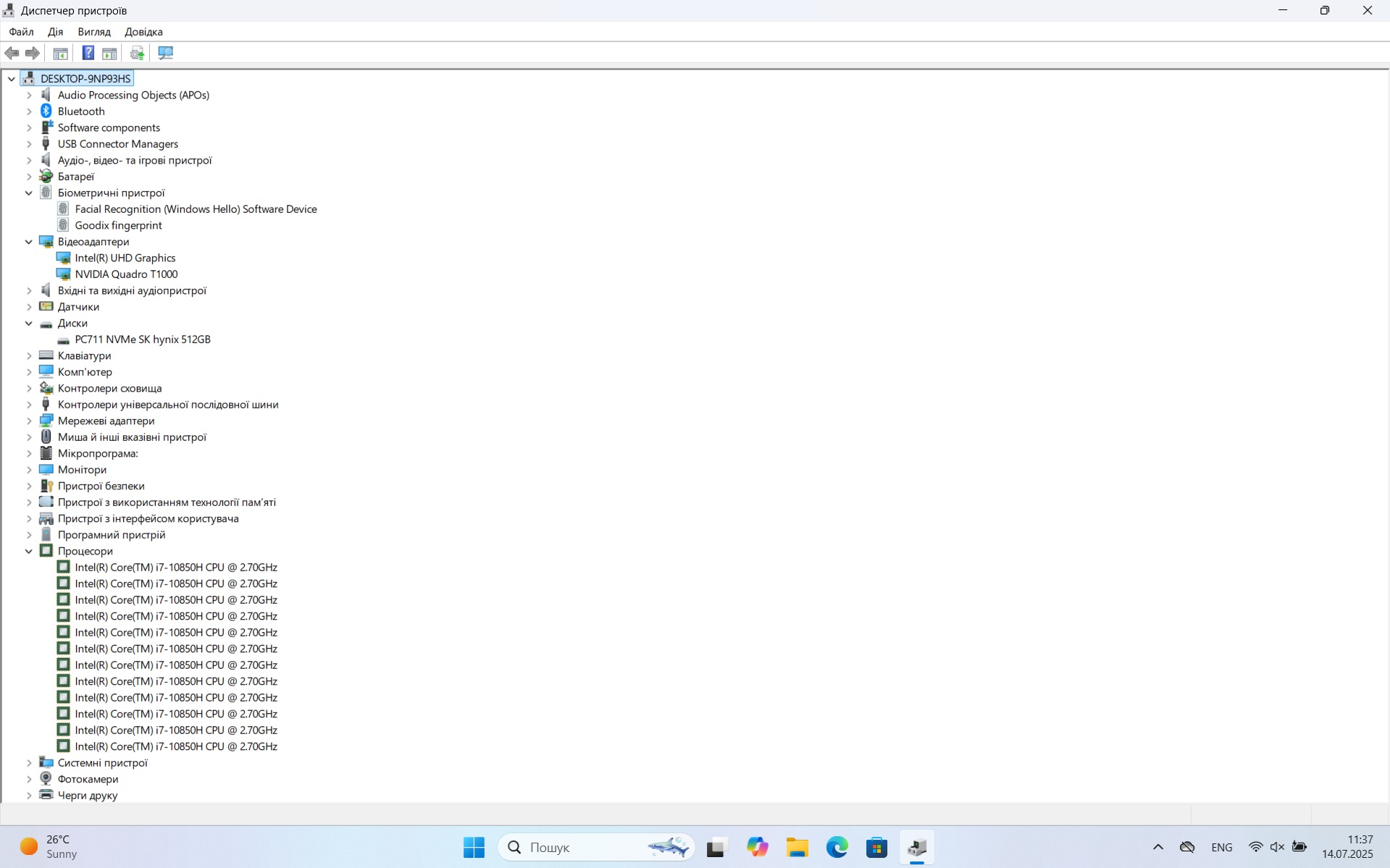Click the Help question-mark toolbar icon
Viewport: 1390px width, 868px height.
click(88, 53)
